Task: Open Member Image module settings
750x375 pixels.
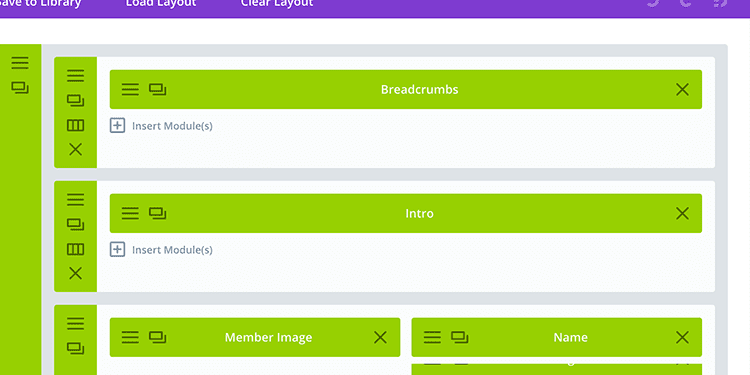Action: pos(130,337)
